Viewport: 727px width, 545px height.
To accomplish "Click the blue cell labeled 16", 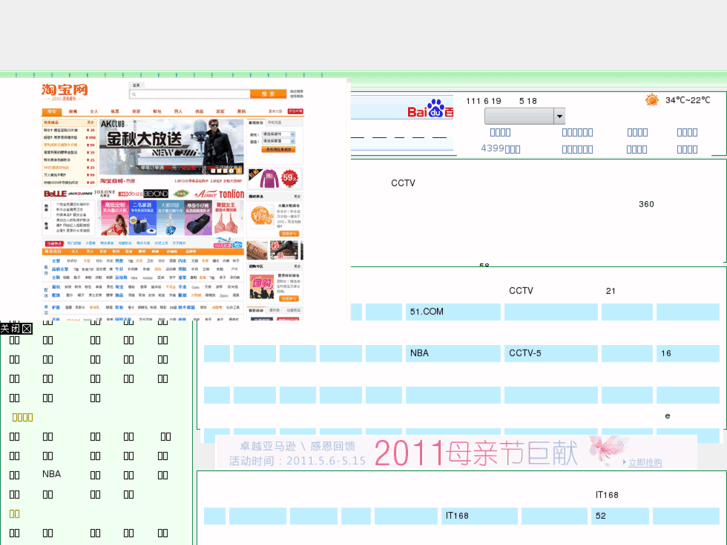I will point(688,353).
